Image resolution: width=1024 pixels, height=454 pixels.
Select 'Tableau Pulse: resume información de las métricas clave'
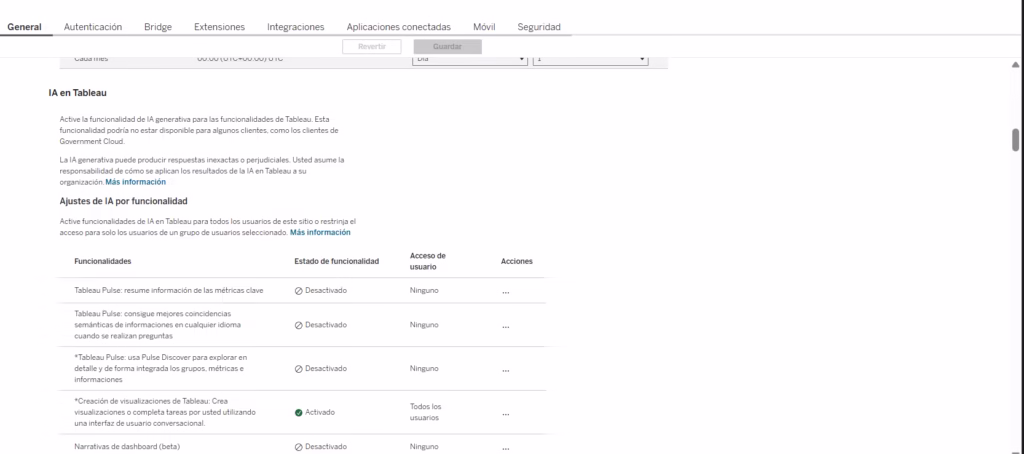click(169, 290)
